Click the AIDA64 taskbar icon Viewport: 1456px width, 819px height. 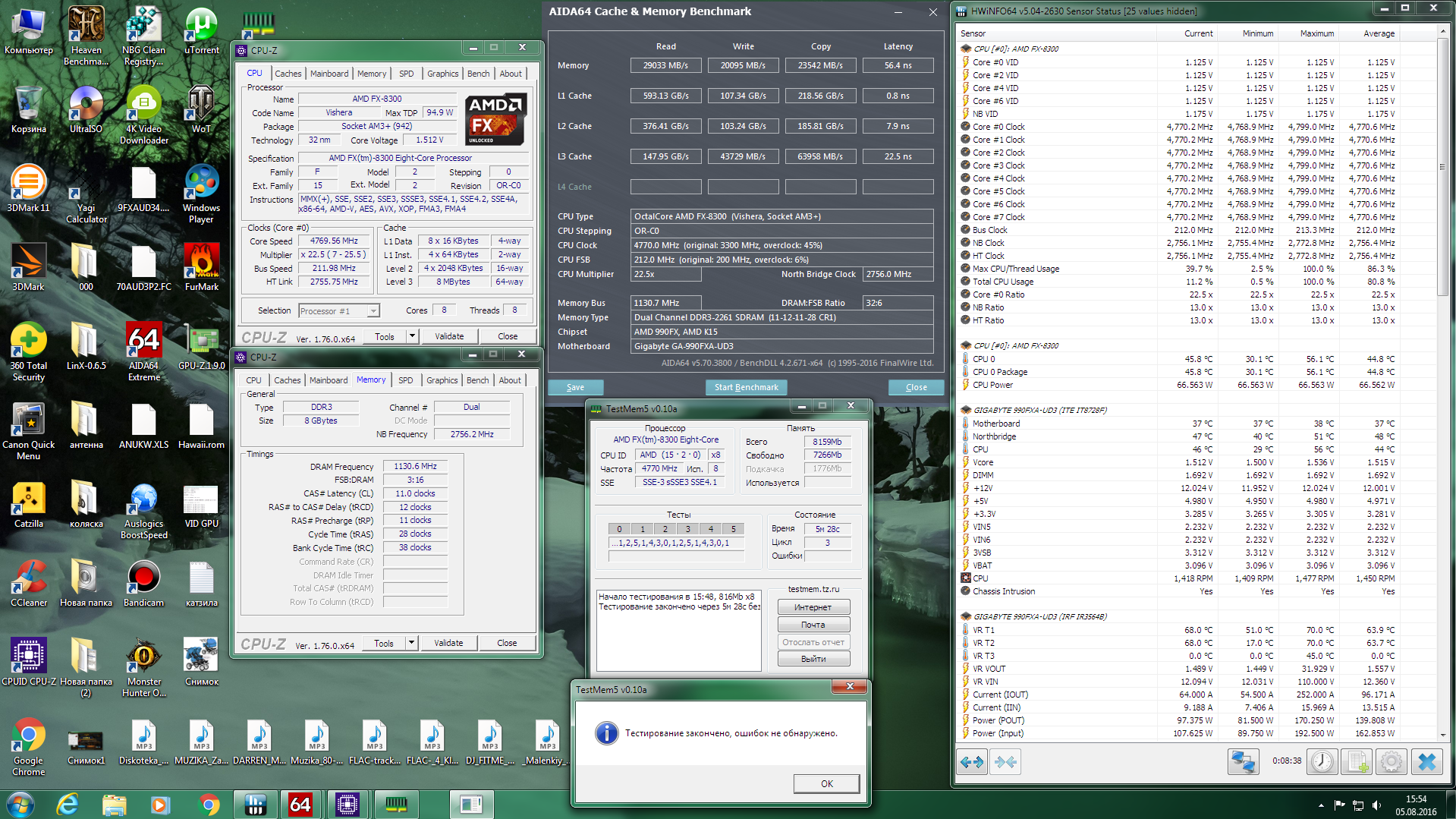pos(300,804)
